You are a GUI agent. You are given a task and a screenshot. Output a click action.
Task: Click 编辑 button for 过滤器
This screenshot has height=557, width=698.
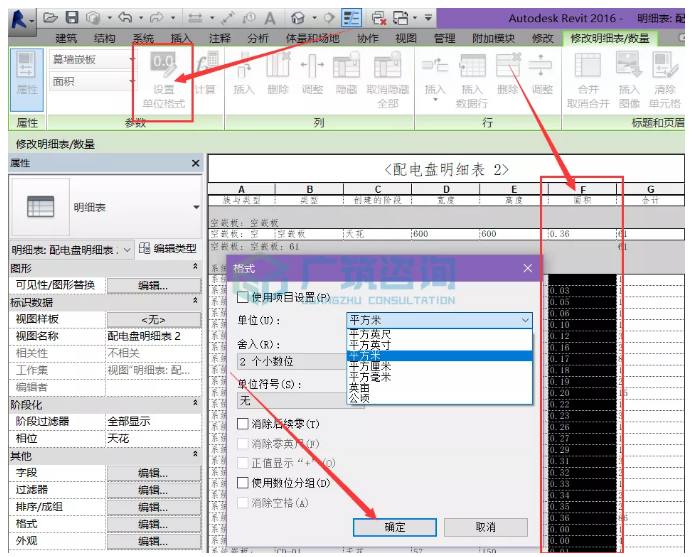(153, 490)
